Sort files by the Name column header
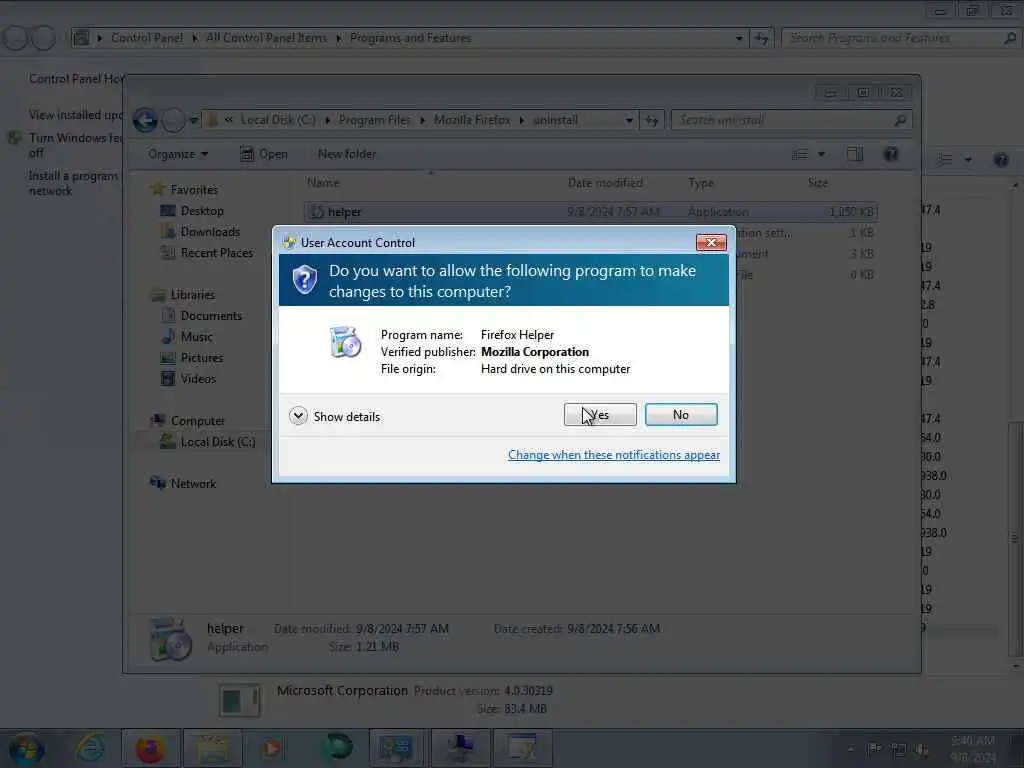Viewport: 1024px width, 768px height. coord(323,183)
